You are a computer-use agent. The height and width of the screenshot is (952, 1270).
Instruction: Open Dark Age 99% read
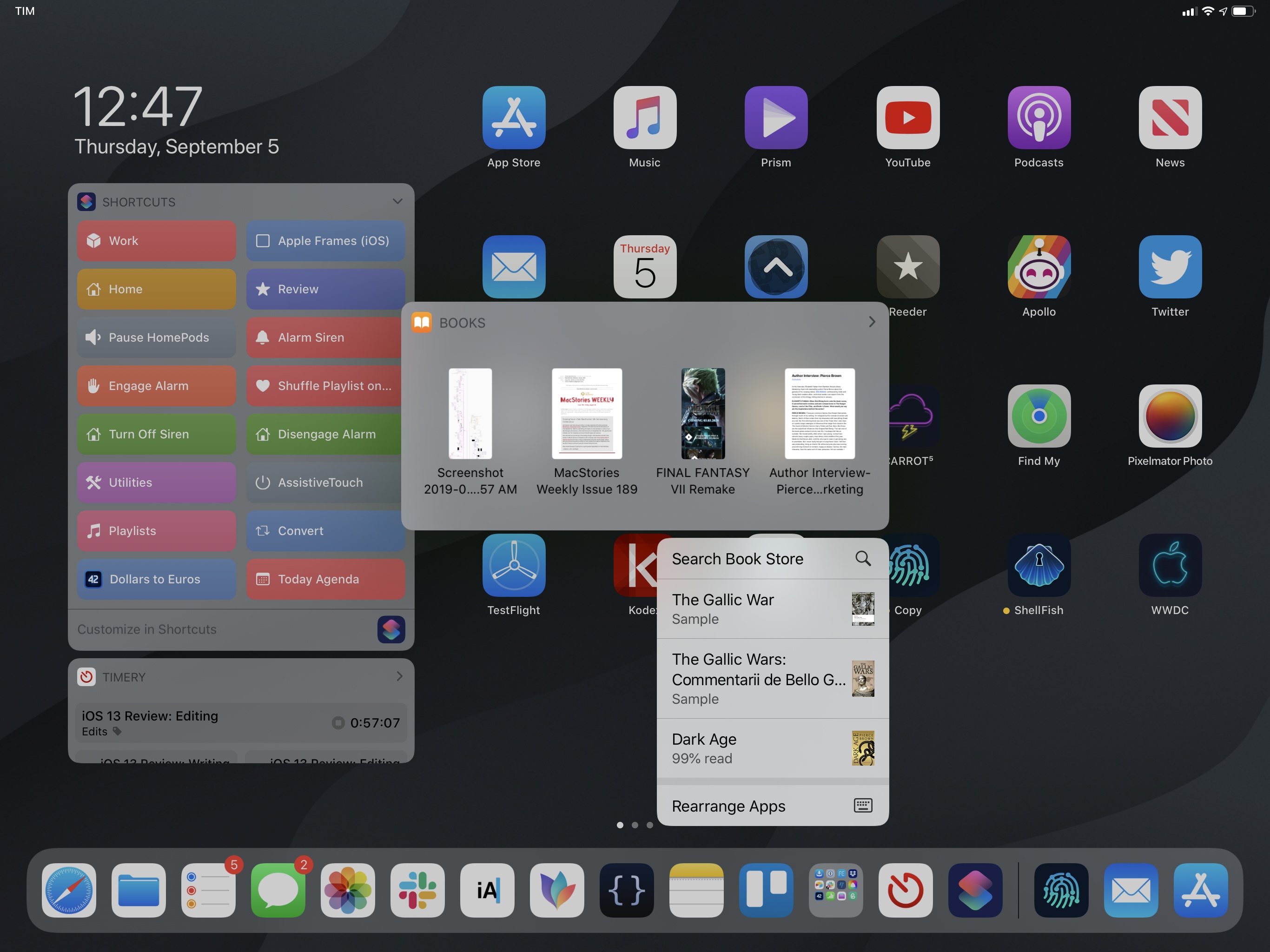coord(773,748)
